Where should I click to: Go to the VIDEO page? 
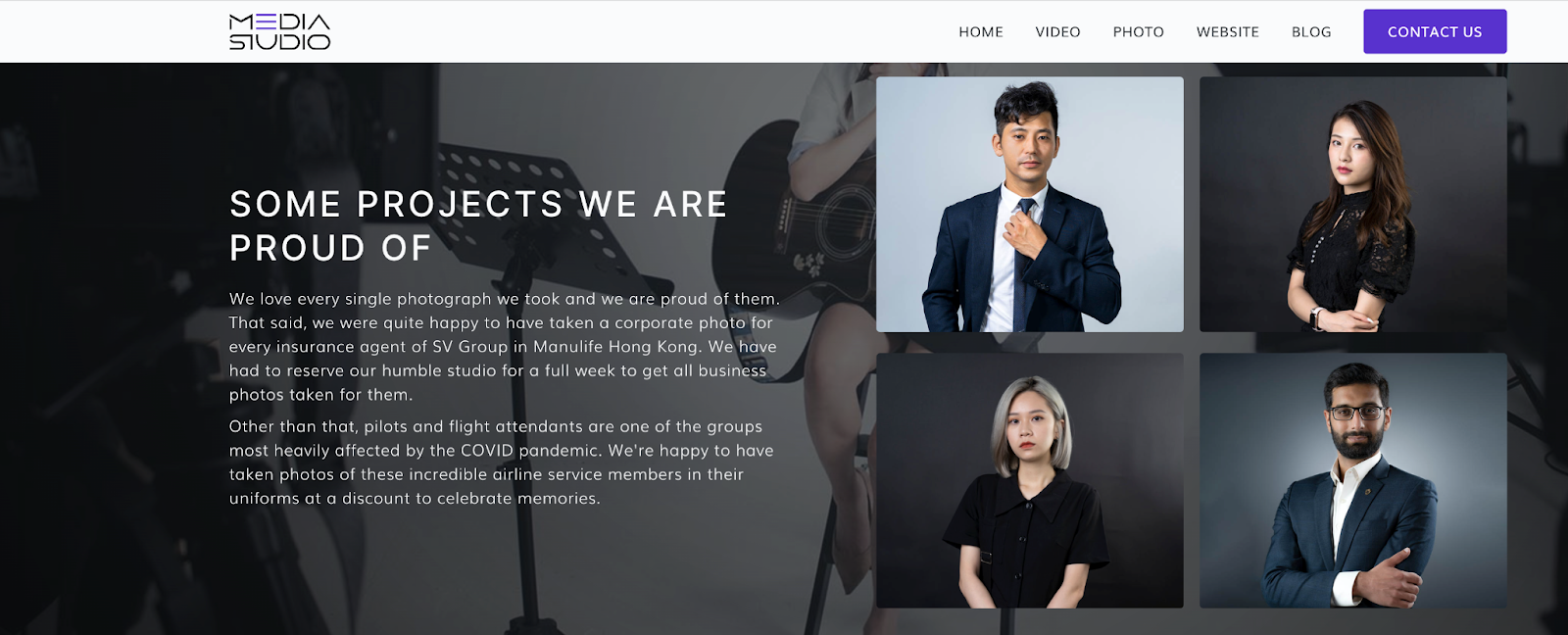[x=1057, y=32]
